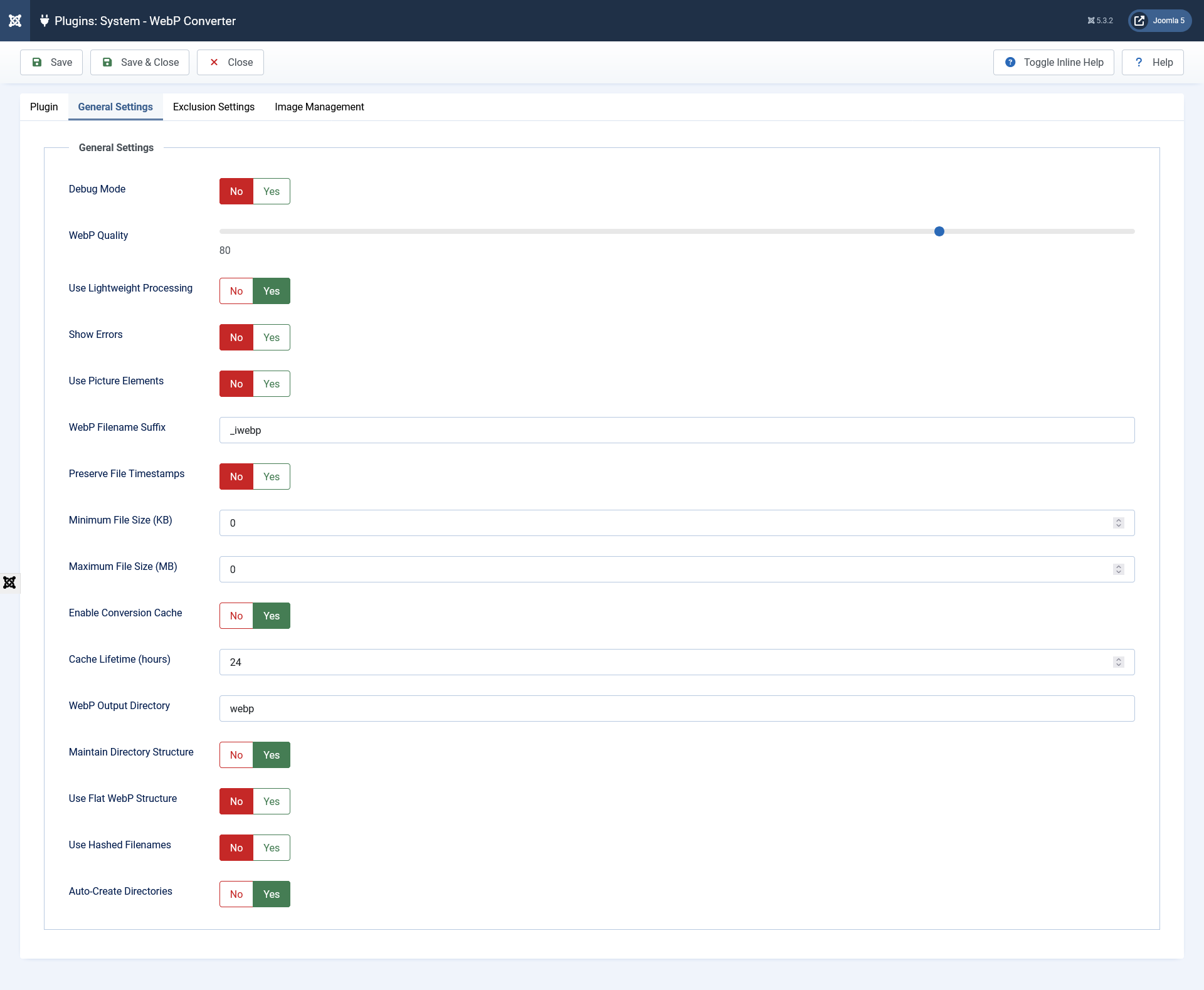Image resolution: width=1204 pixels, height=990 pixels.
Task: Click the WebP Quality slider handle
Action: [x=939, y=231]
